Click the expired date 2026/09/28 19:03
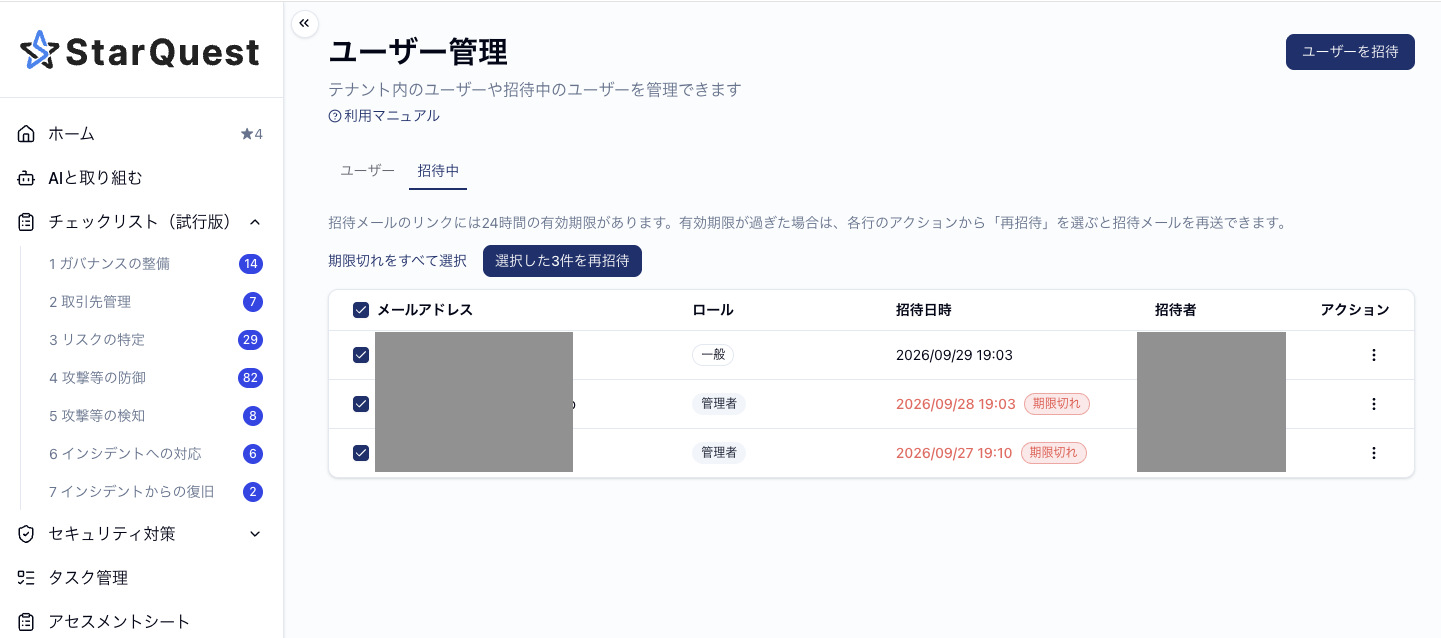Screen dimensions: 1441x638 point(956,404)
